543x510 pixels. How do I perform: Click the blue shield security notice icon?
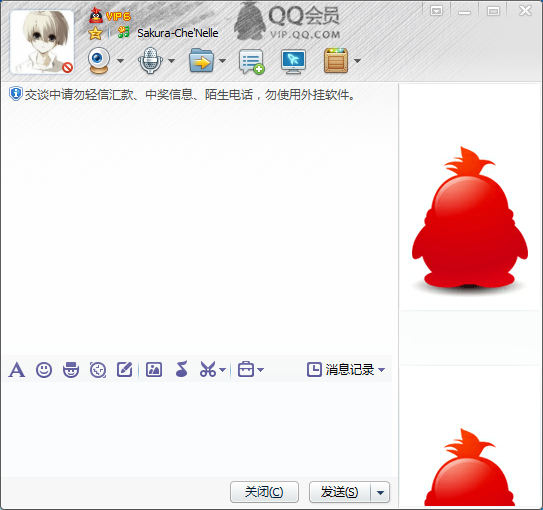(16, 94)
